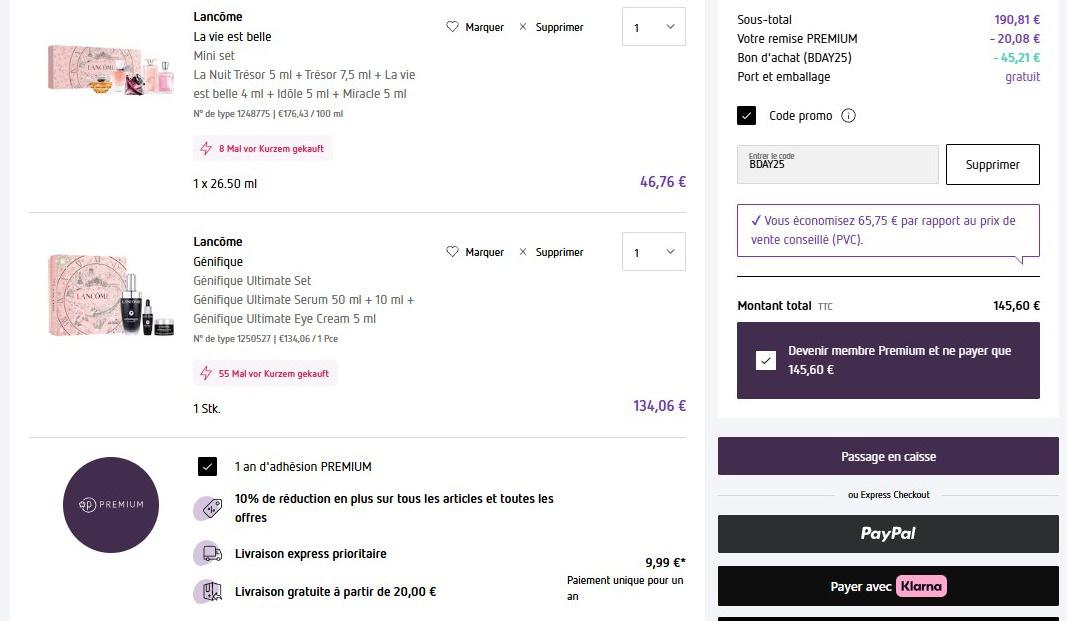Click the heart icon for La vie est belle

[452, 27]
